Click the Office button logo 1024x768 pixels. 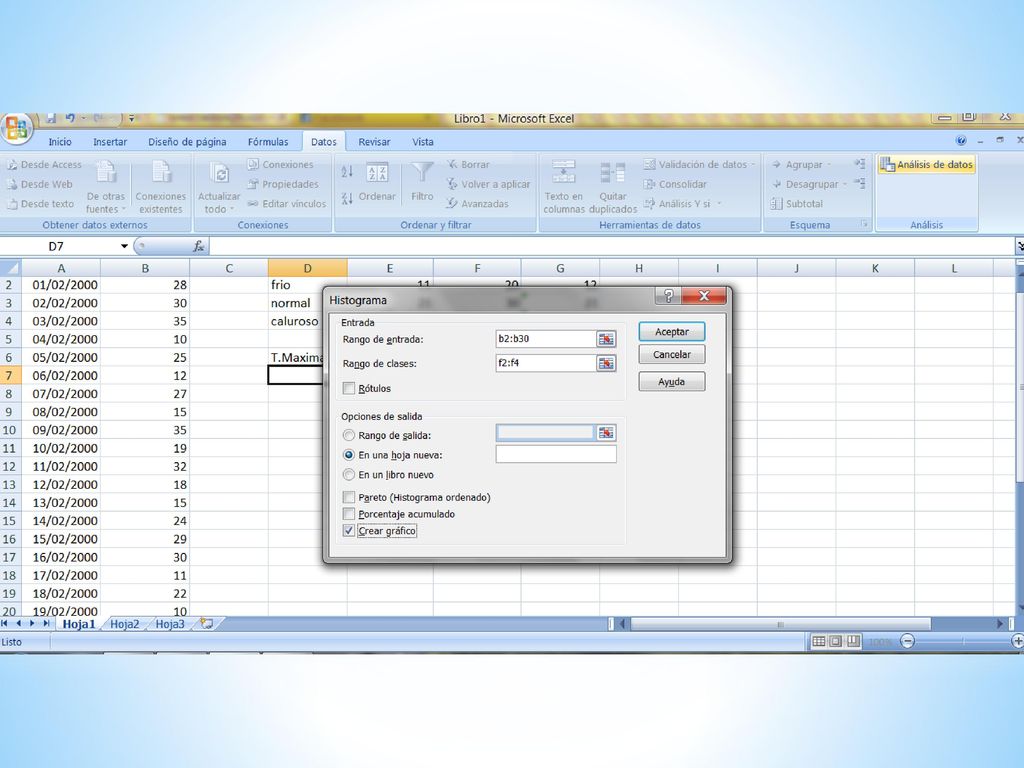[x=16, y=129]
